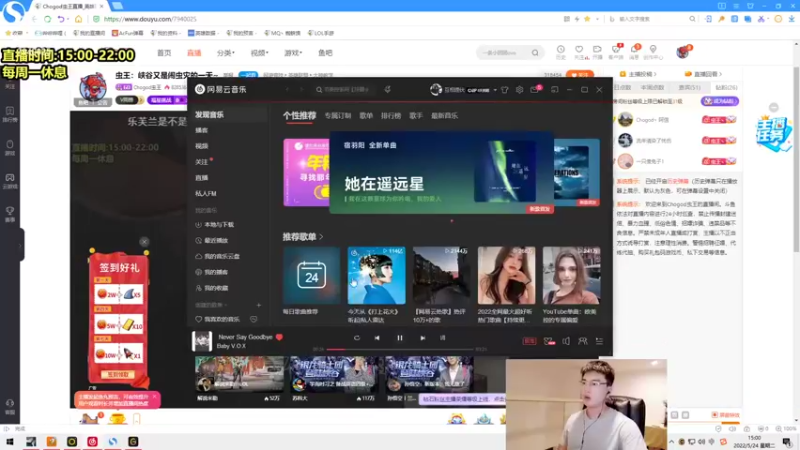The height and width of the screenshot is (450, 800).
Task: Start heartbeat mode beside liked music
Action: pos(254,319)
